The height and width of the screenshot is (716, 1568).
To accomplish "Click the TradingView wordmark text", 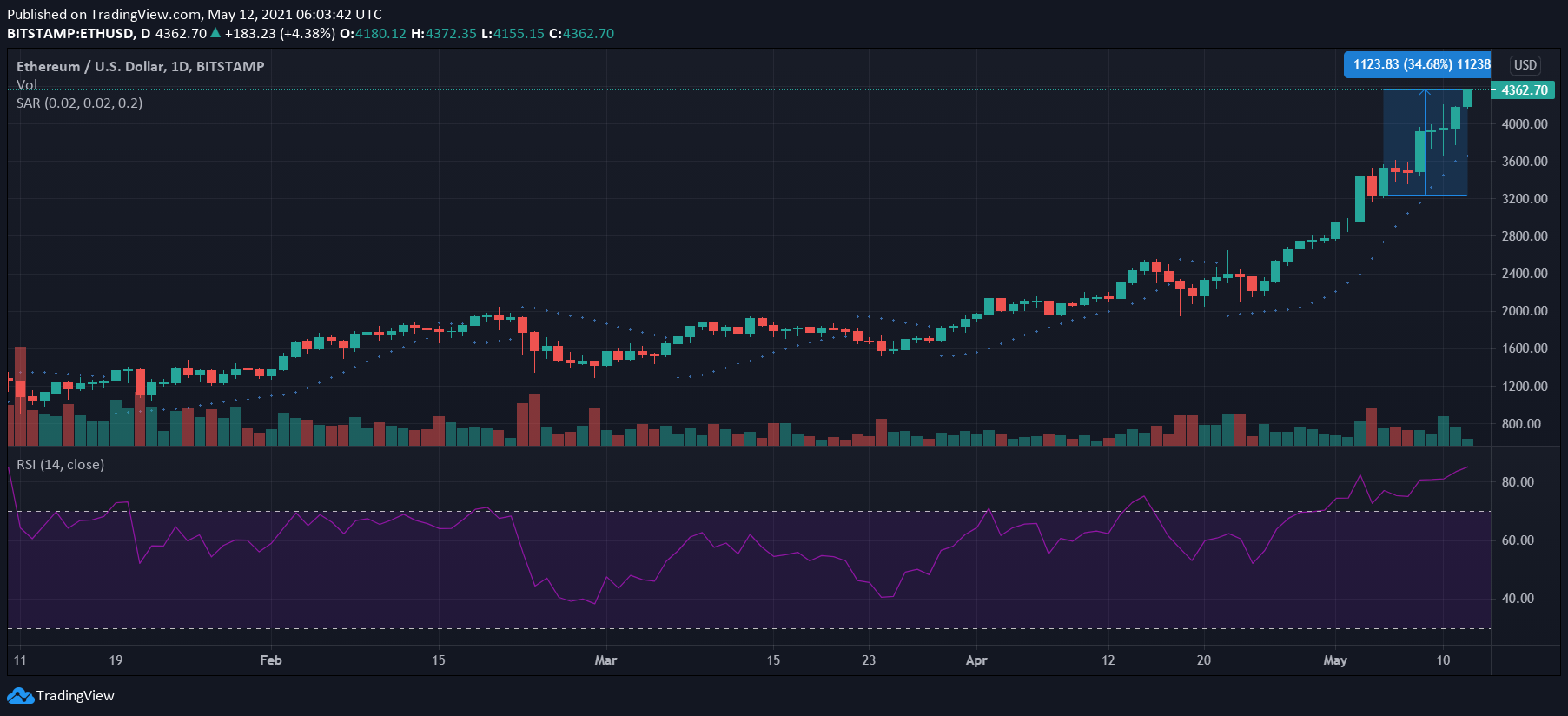I will (76, 696).
